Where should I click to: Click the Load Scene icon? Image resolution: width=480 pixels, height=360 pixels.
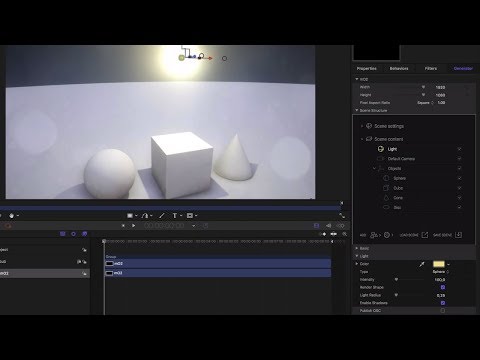pos(425,235)
